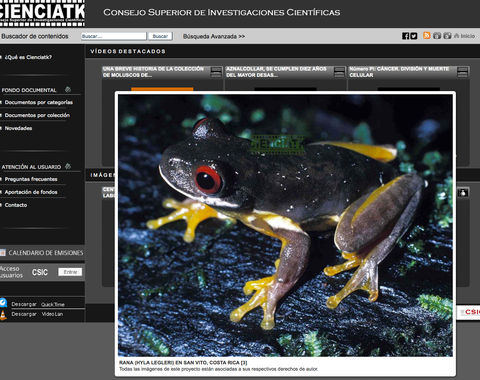Open the orange RSS feed icon

(x=426, y=36)
